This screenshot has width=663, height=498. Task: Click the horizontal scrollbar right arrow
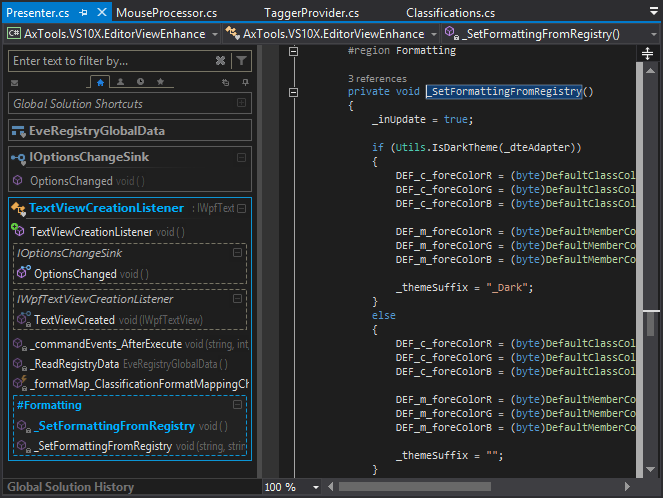pyautogui.click(x=627, y=487)
